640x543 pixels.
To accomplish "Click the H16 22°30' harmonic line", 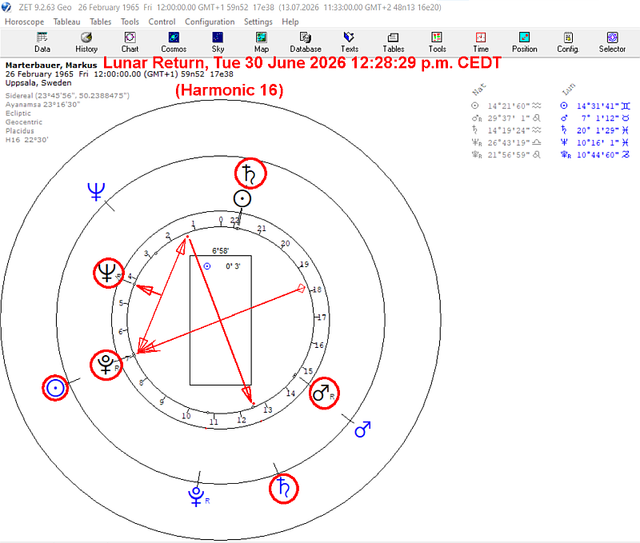I will pyautogui.click(x=27, y=140).
